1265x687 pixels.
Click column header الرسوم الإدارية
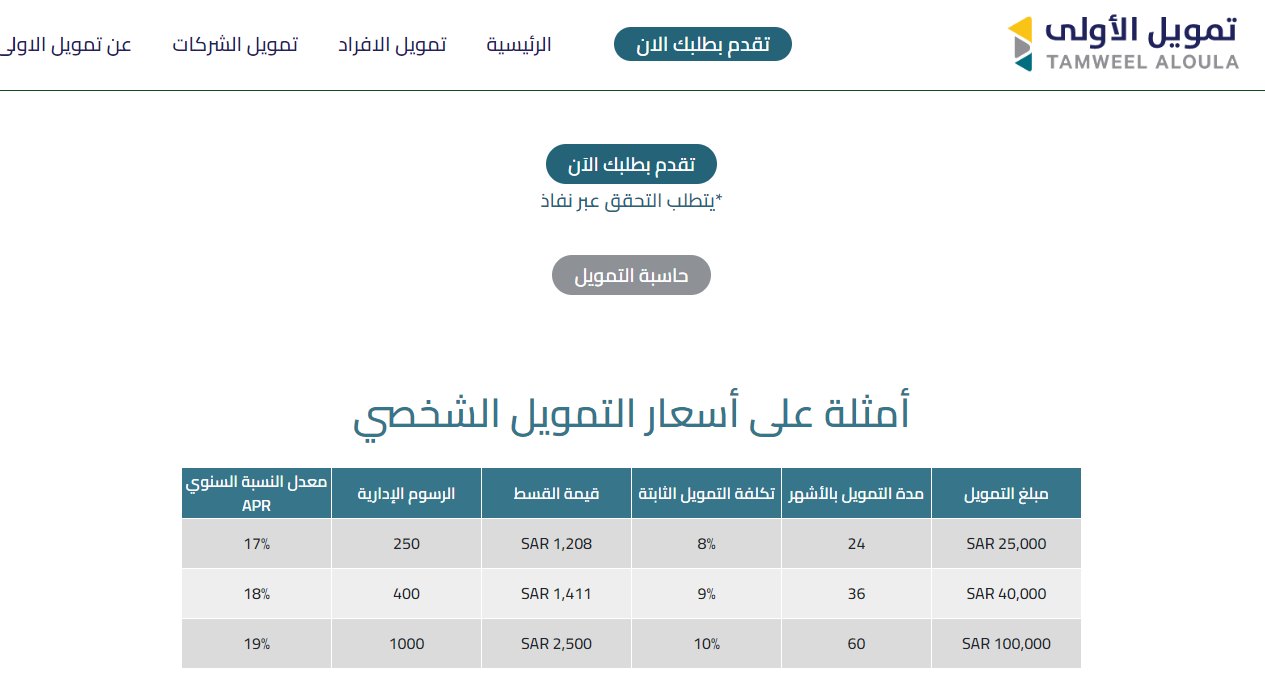(x=406, y=493)
